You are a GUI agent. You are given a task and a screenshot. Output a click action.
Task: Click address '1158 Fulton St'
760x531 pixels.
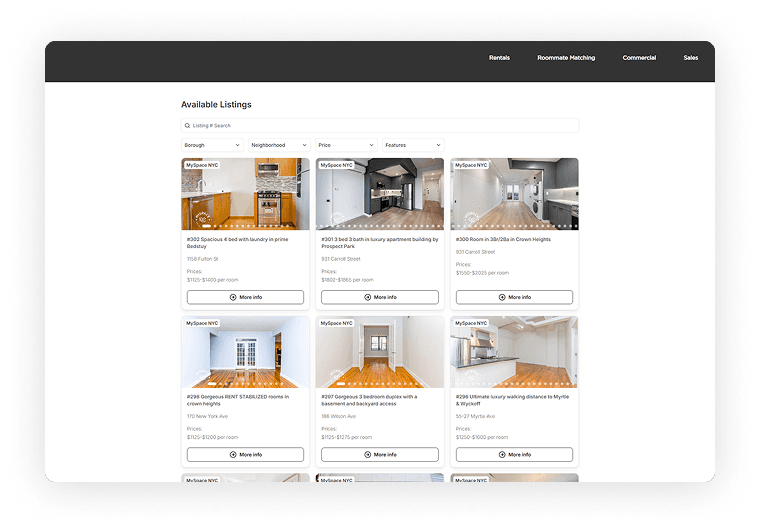pos(203,259)
